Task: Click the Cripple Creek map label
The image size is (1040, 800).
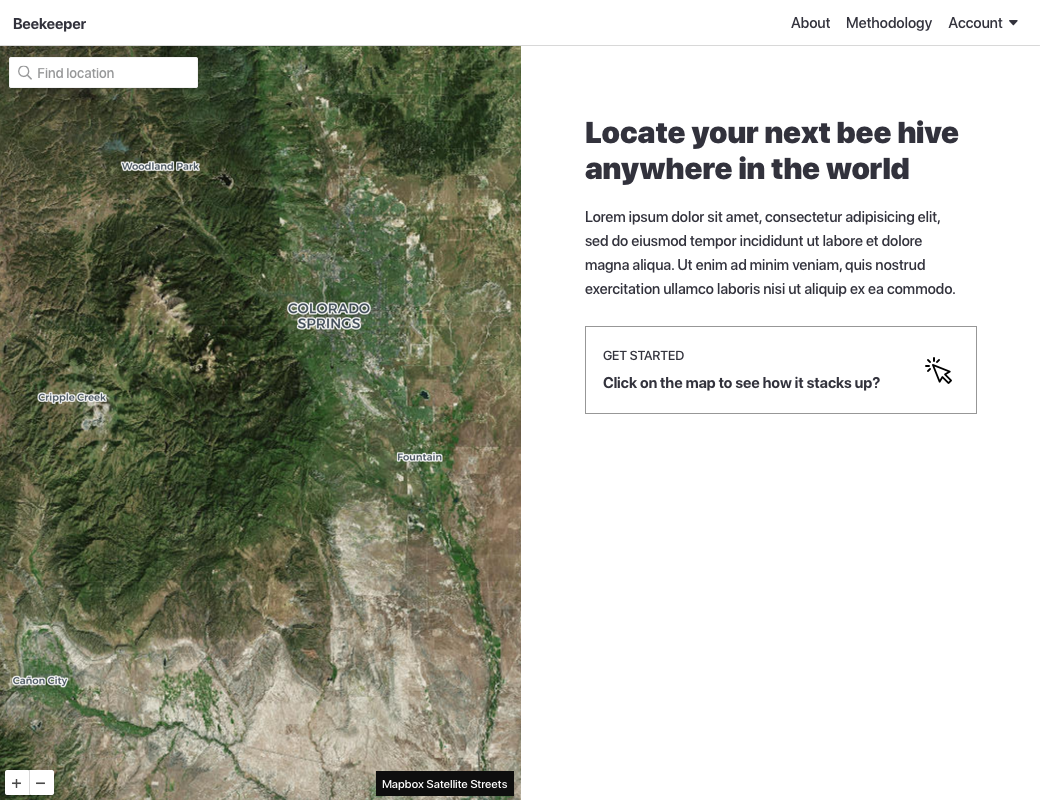Action: 72,397
